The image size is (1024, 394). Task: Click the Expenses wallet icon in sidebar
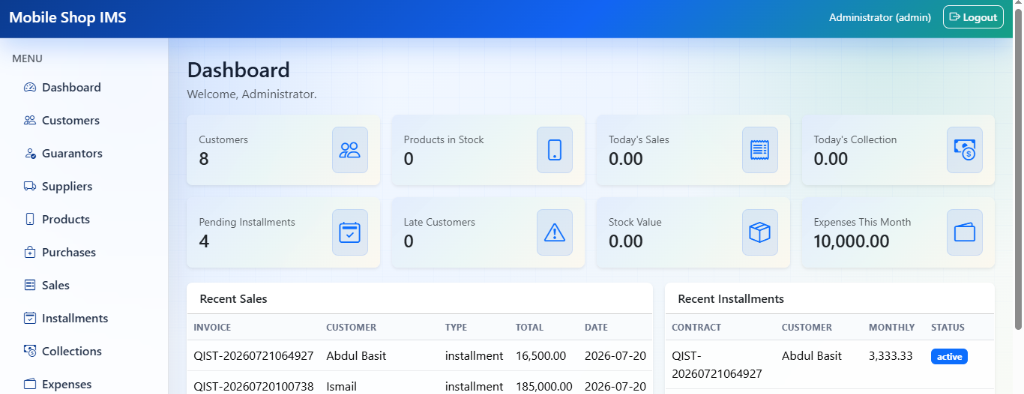(29, 384)
